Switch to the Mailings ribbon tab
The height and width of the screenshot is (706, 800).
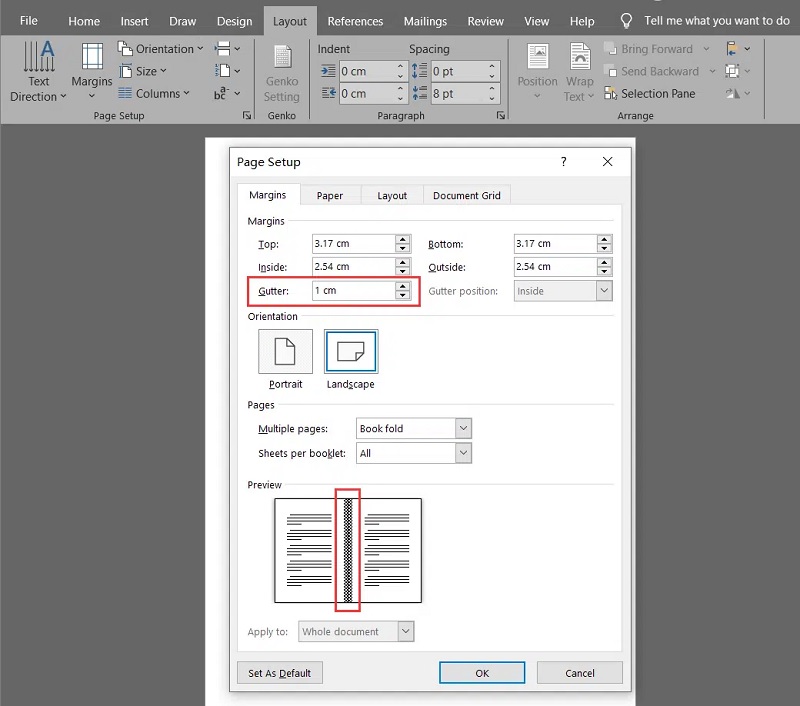tap(425, 21)
